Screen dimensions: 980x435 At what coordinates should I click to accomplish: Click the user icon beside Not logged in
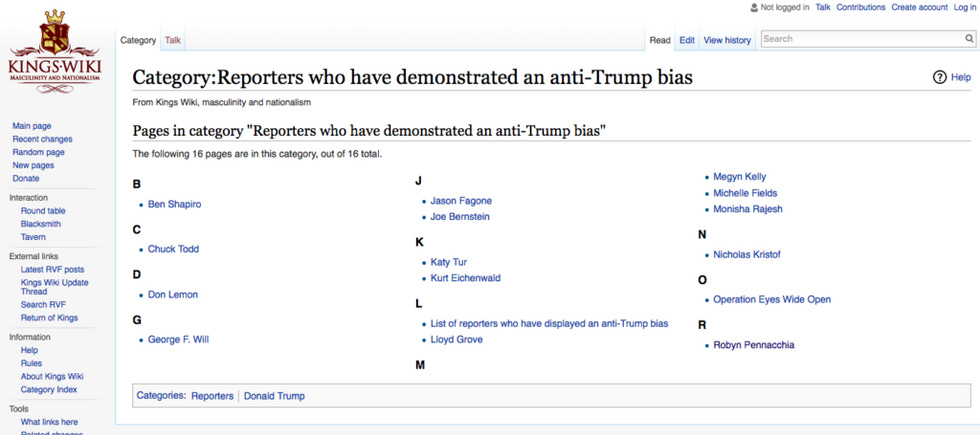pyautogui.click(x=754, y=8)
